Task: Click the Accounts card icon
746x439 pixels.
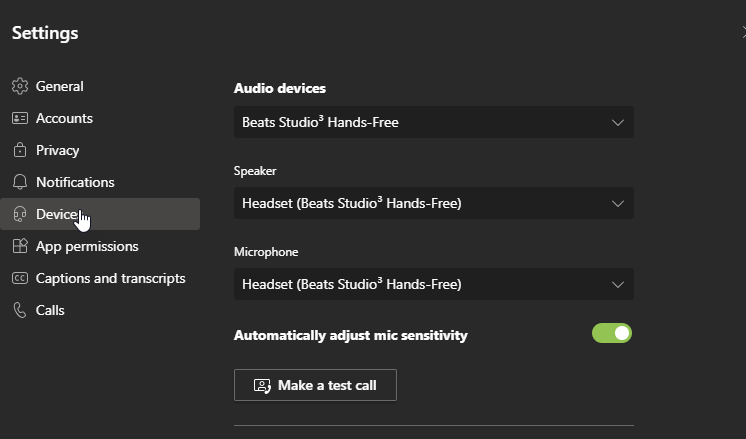Action: pyautogui.click(x=20, y=119)
